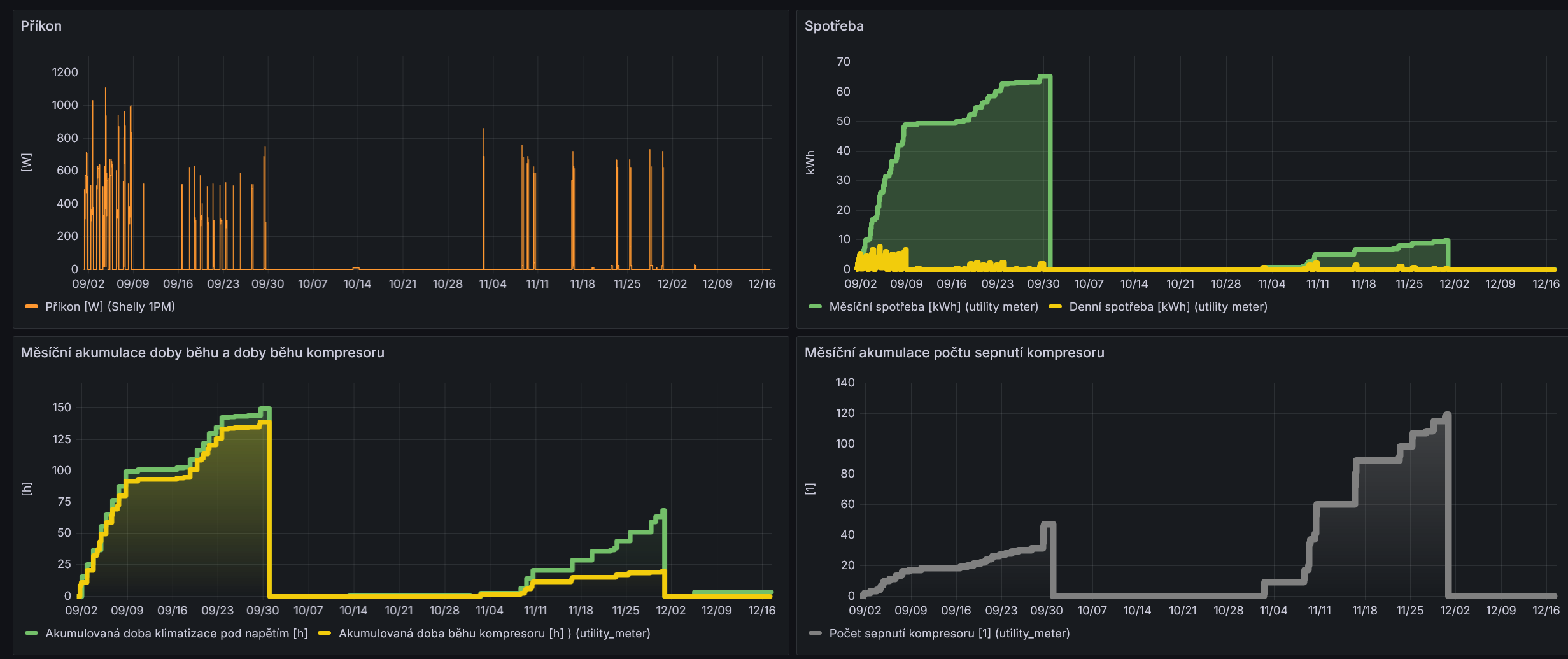
Task: Toggle 'Příkon [W] (Shelly 1PM)' legend series
Action: pos(109,307)
